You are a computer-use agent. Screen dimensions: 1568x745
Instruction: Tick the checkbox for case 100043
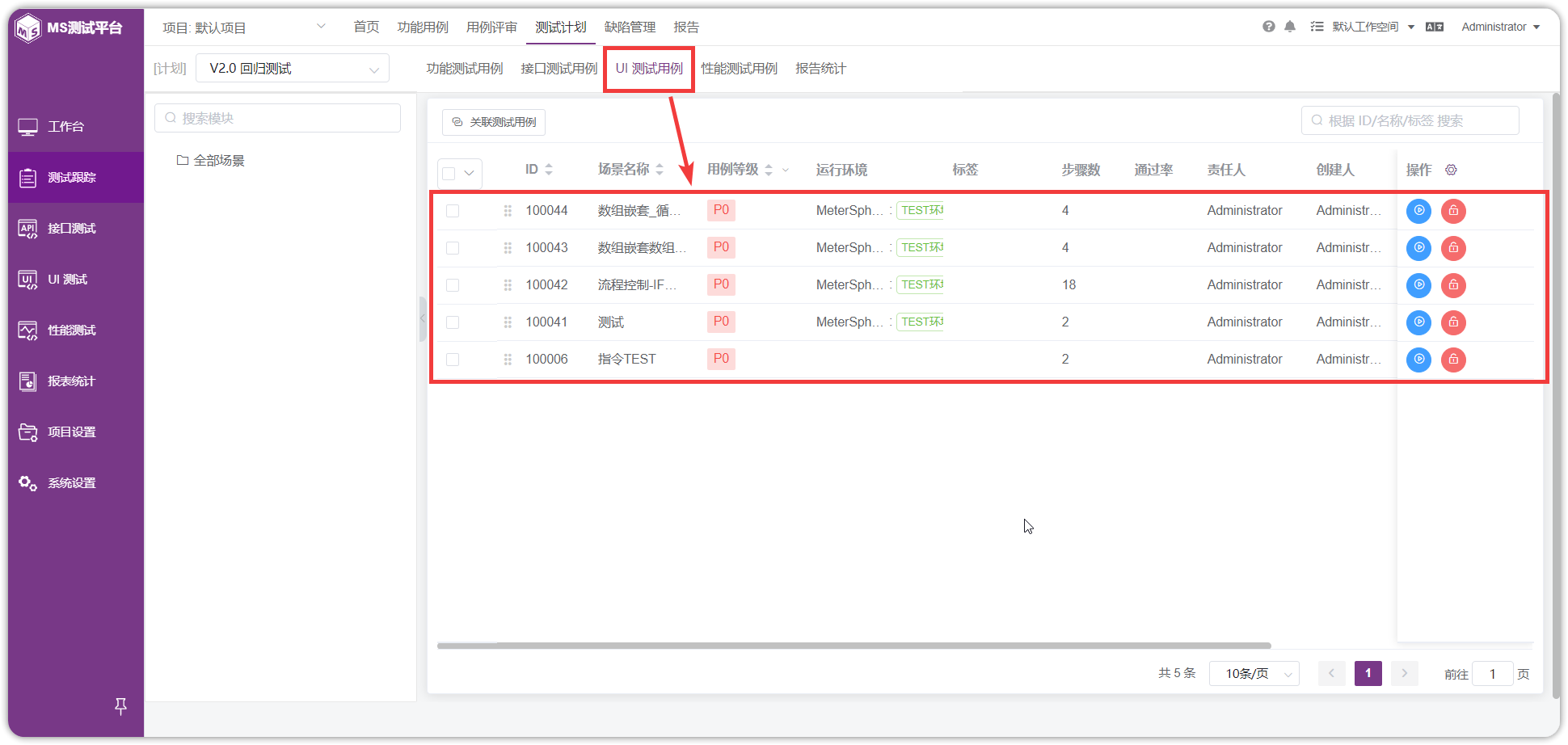coord(453,248)
